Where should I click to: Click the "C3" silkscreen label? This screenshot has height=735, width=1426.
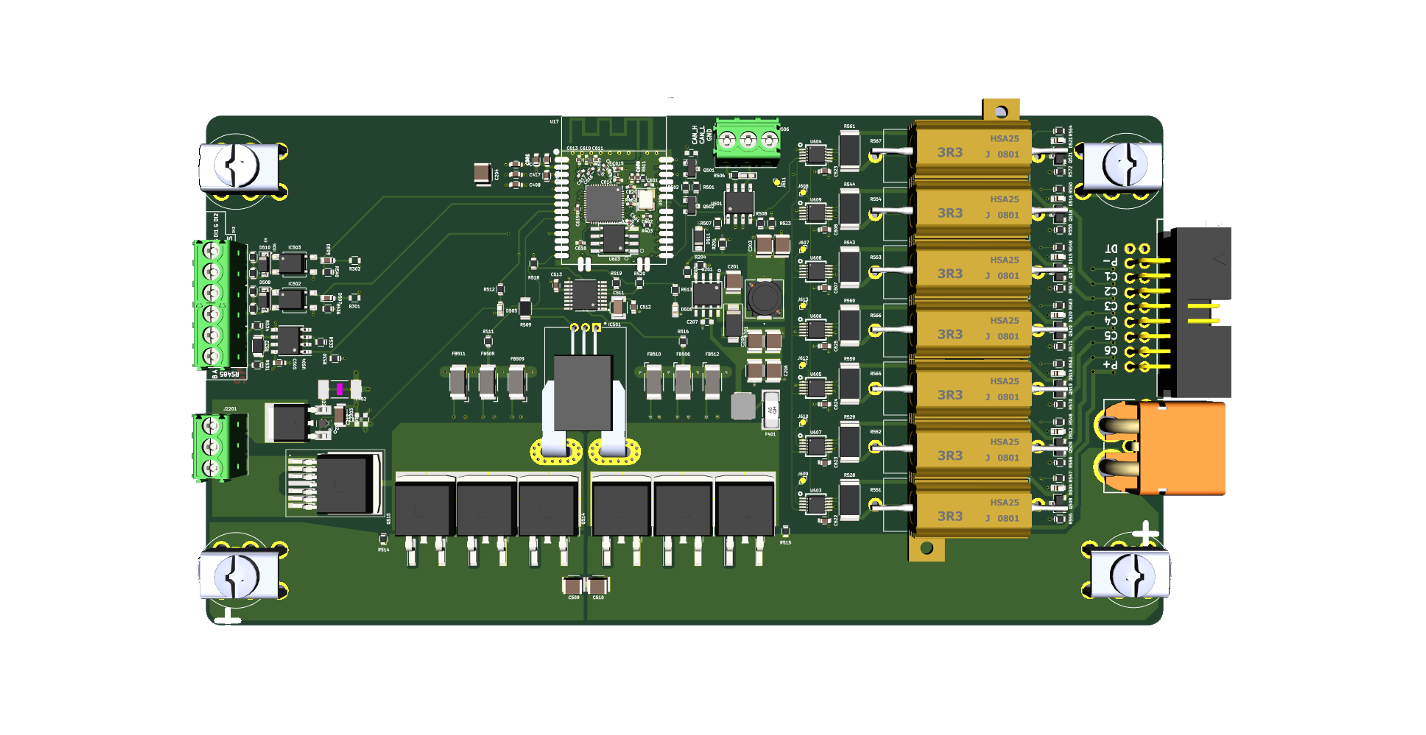(1111, 307)
